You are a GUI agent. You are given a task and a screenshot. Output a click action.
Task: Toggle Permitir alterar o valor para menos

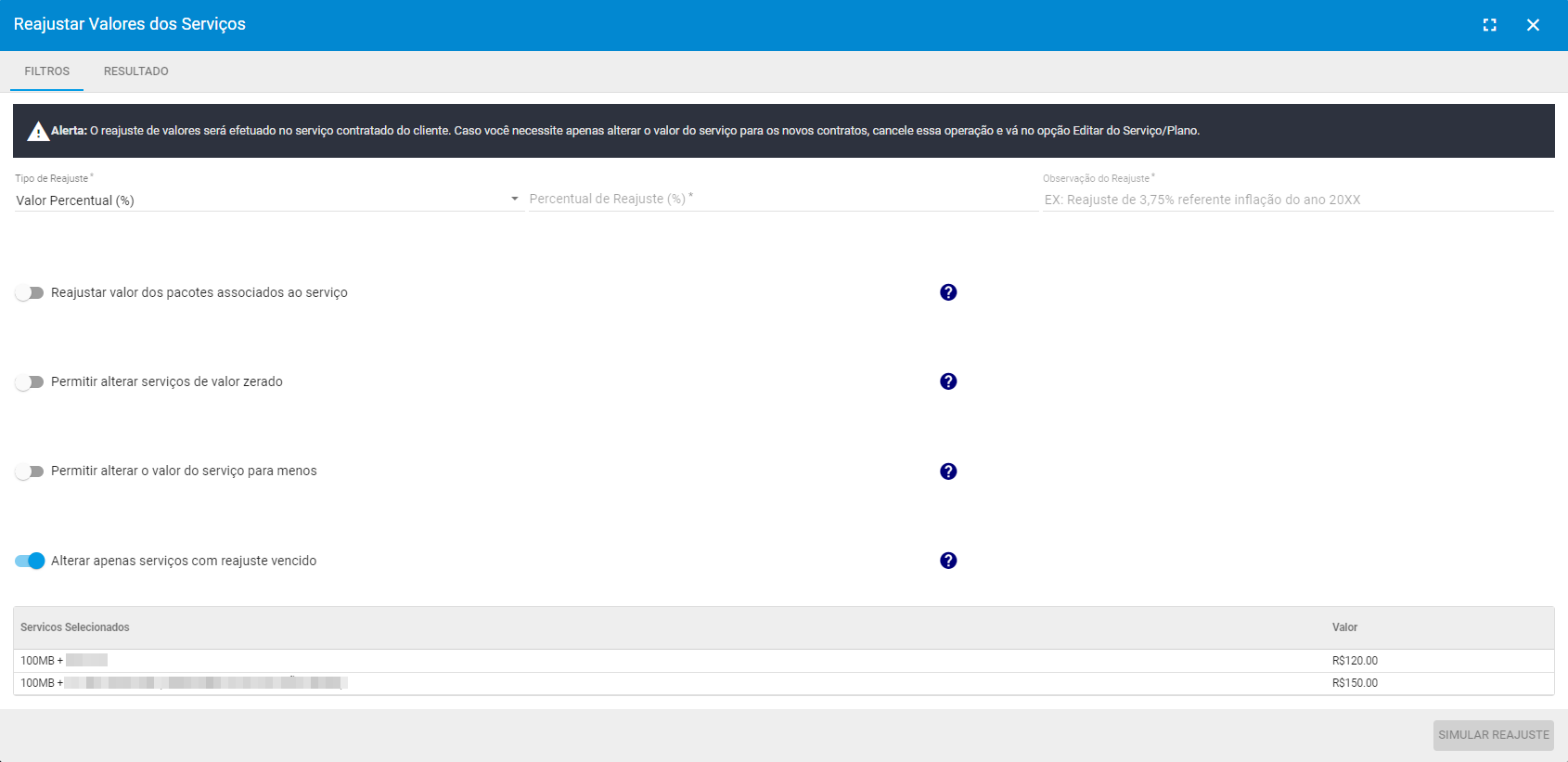[30, 471]
